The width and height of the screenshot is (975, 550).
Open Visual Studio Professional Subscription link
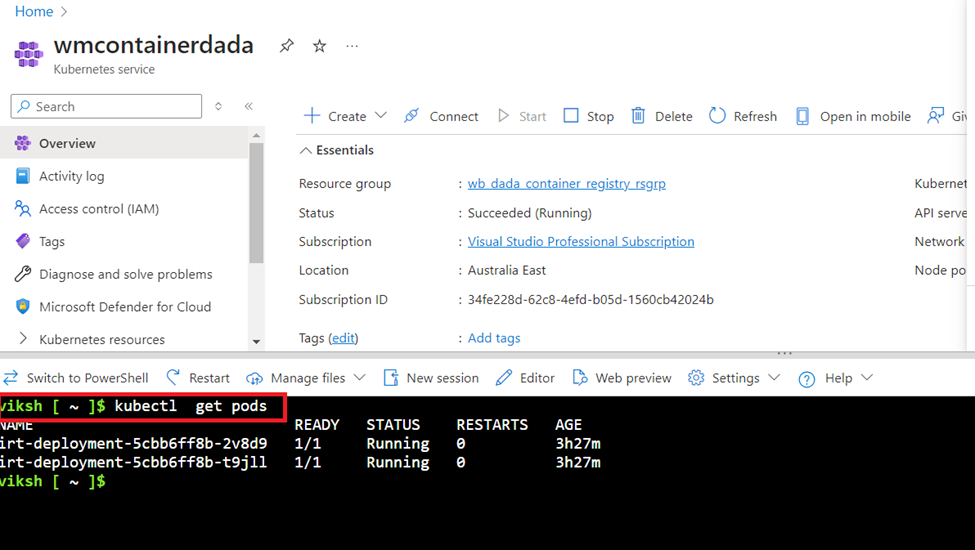(x=581, y=241)
